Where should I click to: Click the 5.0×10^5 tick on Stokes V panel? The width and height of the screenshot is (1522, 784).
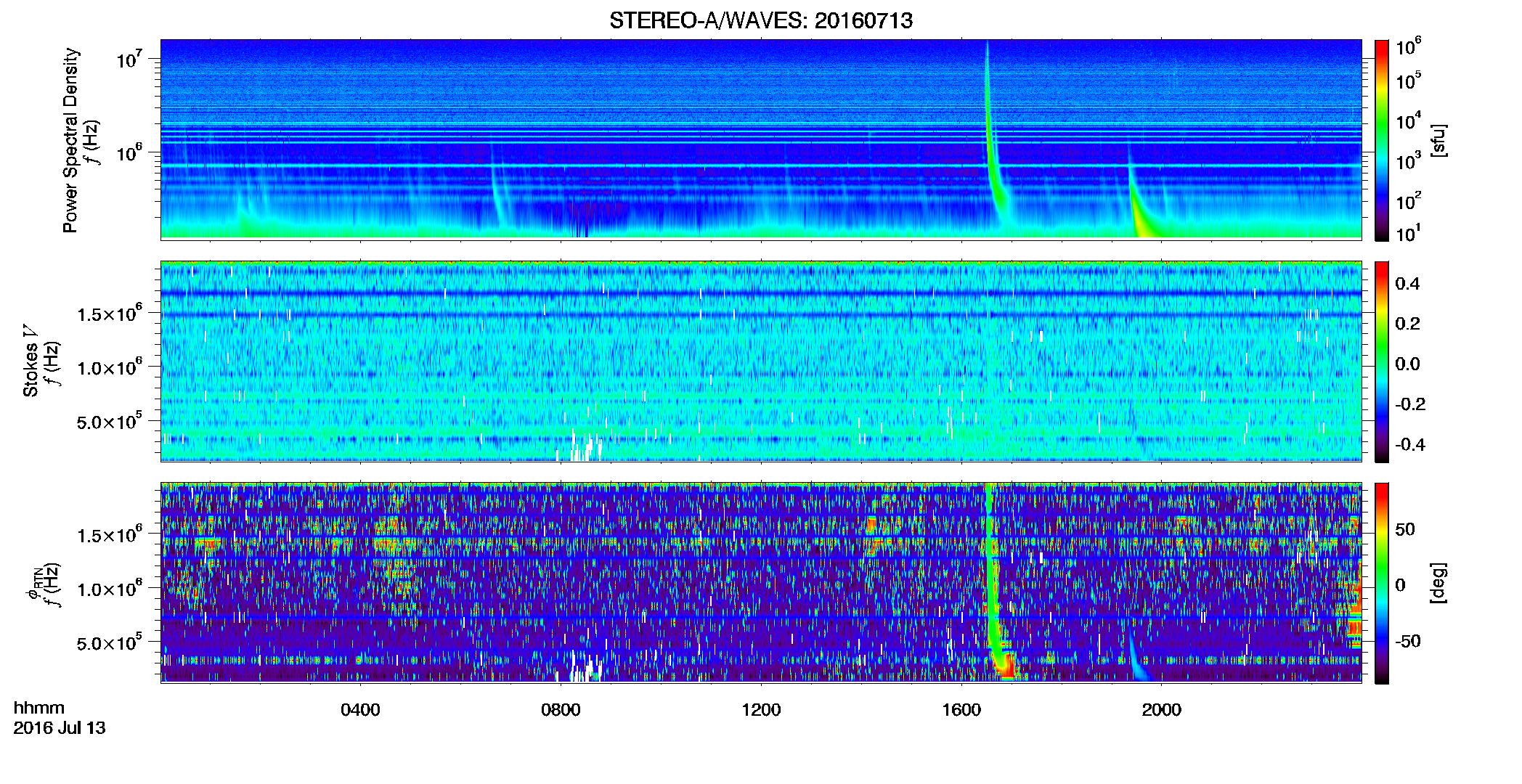(x=109, y=421)
